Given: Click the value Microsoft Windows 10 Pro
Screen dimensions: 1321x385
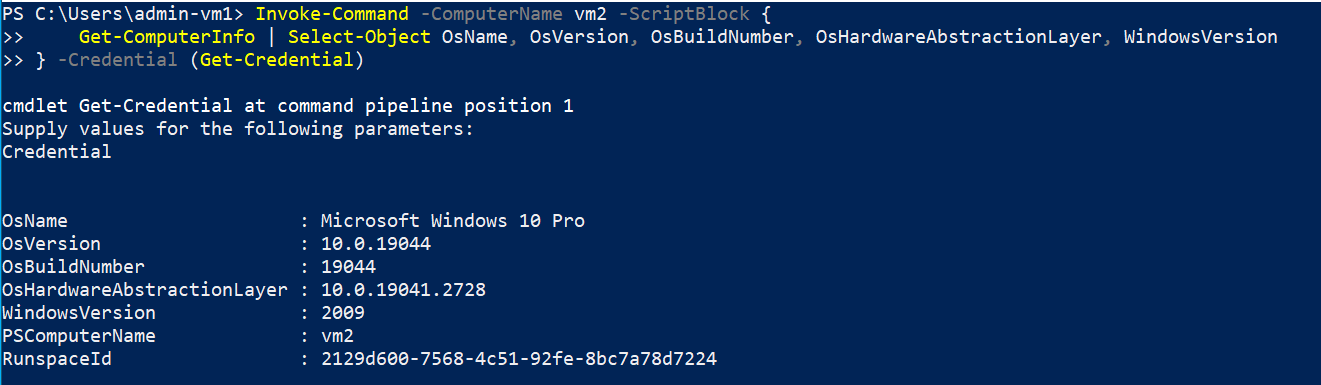Looking at the screenshot, I should [x=453, y=221].
